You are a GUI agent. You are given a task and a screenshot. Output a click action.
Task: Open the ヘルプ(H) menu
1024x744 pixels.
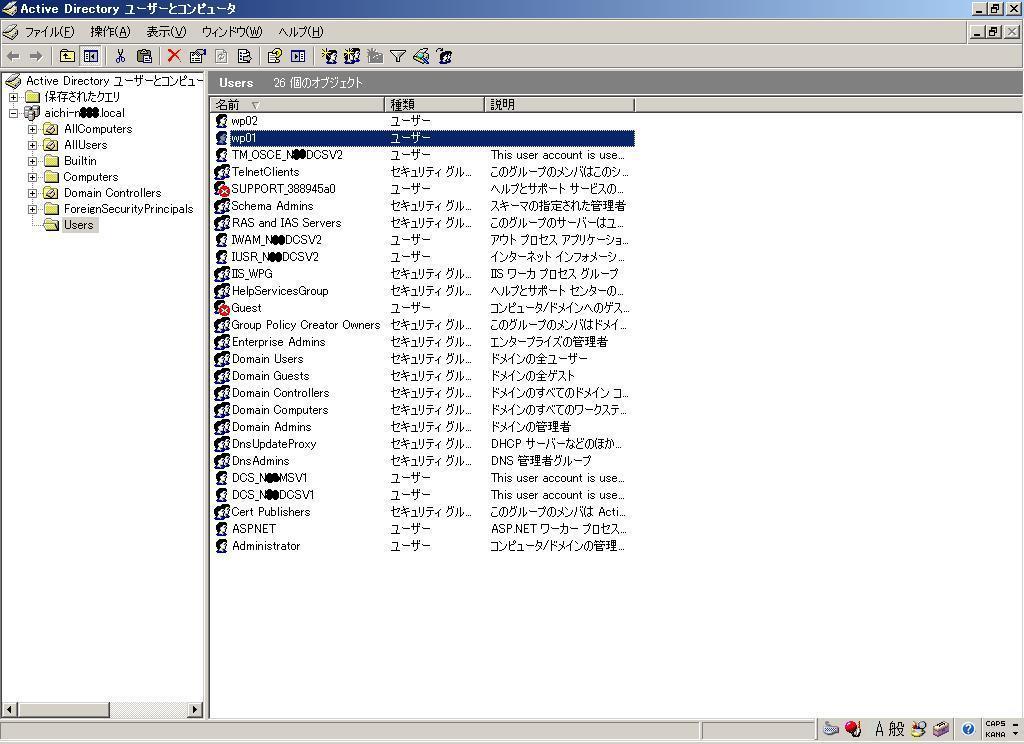point(300,32)
